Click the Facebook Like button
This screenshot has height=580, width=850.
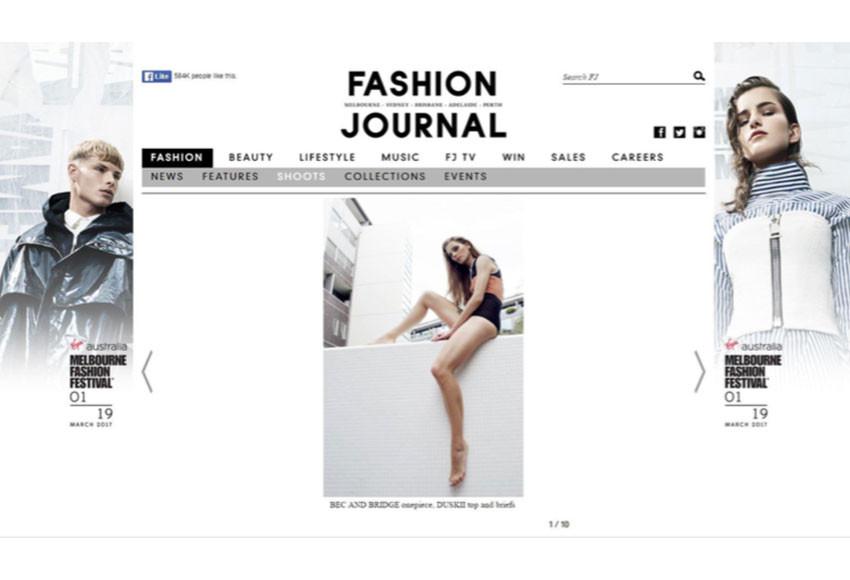(x=157, y=76)
